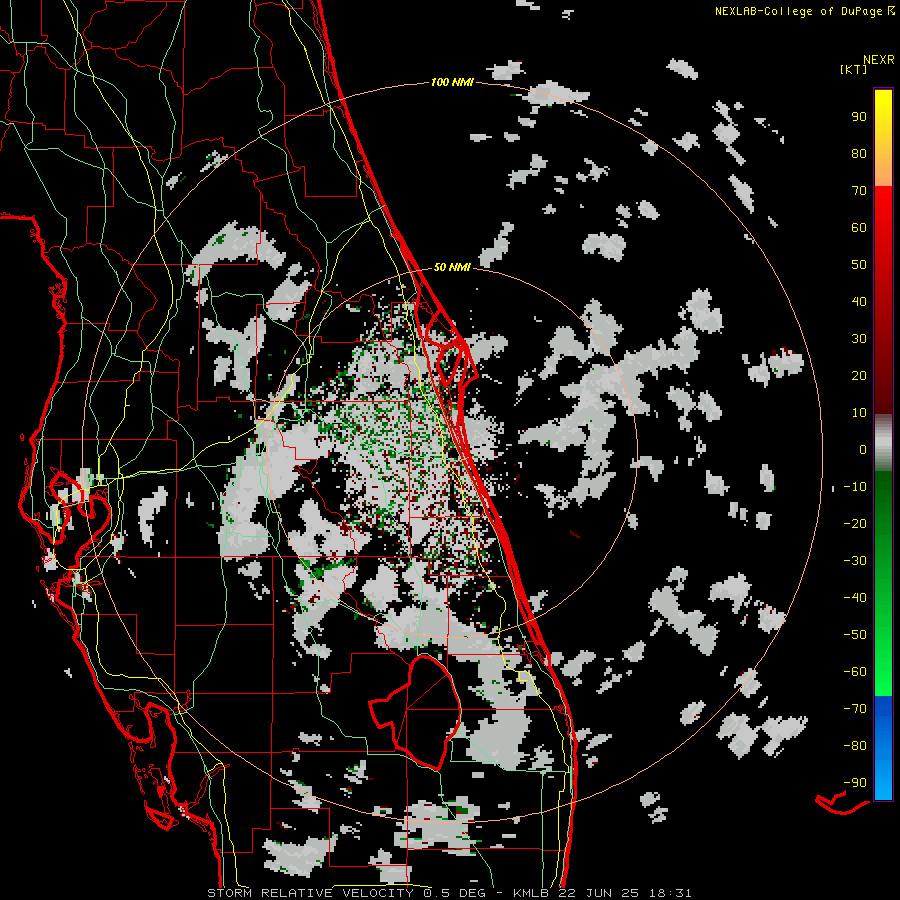The width and height of the screenshot is (900, 900).
Task: Click the 40 value on the velocity scale
Action: (859, 302)
